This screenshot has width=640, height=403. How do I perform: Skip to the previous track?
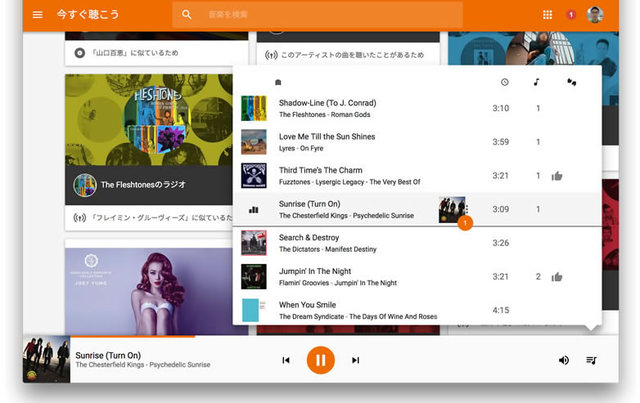tap(286, 360)
